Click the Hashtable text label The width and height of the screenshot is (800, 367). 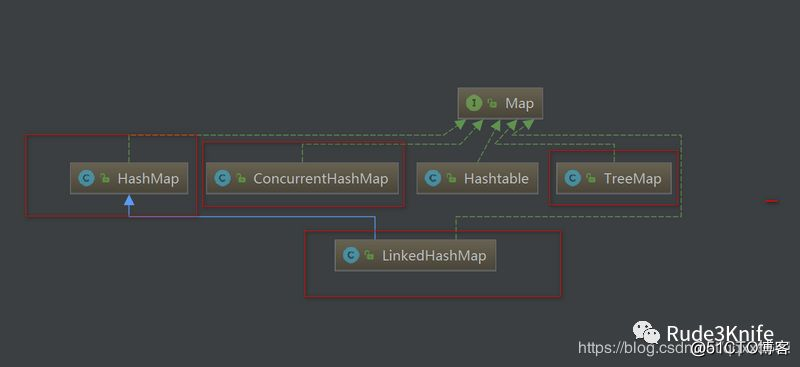[x=496, y=179]
